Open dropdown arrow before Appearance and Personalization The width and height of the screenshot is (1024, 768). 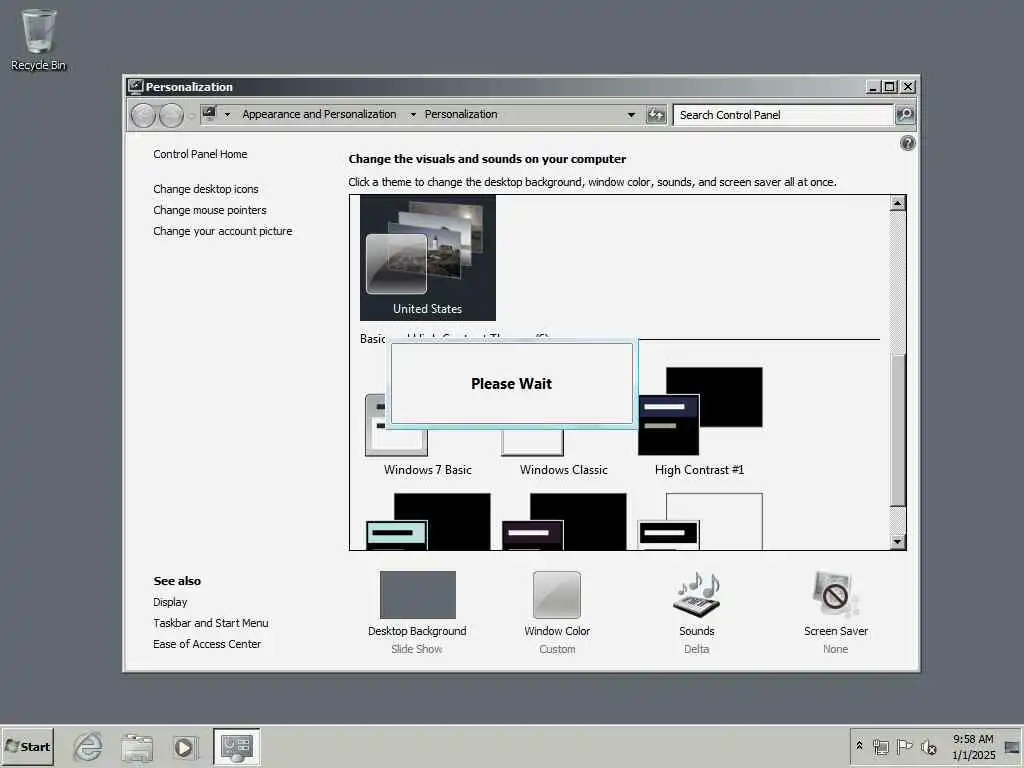[227, 114]
